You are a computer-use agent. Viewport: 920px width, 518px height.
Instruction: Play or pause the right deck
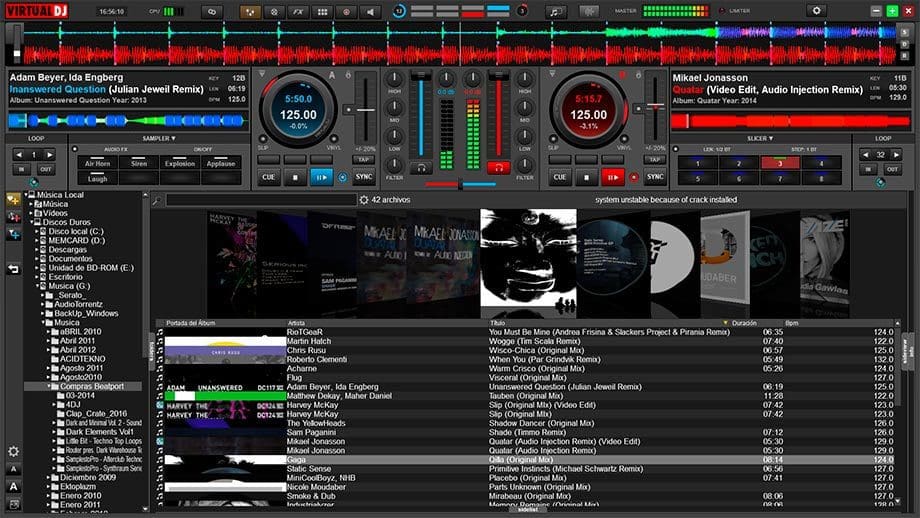coord(613,177)
